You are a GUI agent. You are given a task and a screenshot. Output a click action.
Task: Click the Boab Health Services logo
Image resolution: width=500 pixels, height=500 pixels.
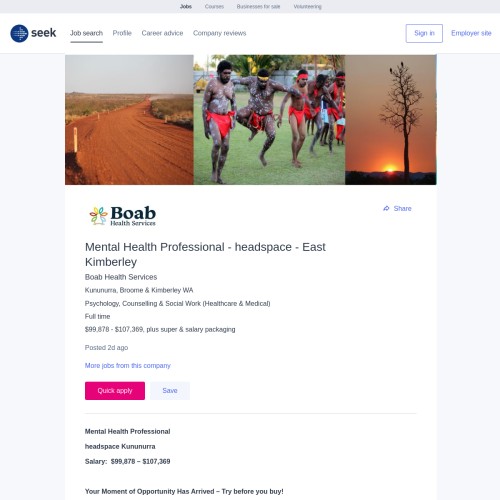point(123,216)
